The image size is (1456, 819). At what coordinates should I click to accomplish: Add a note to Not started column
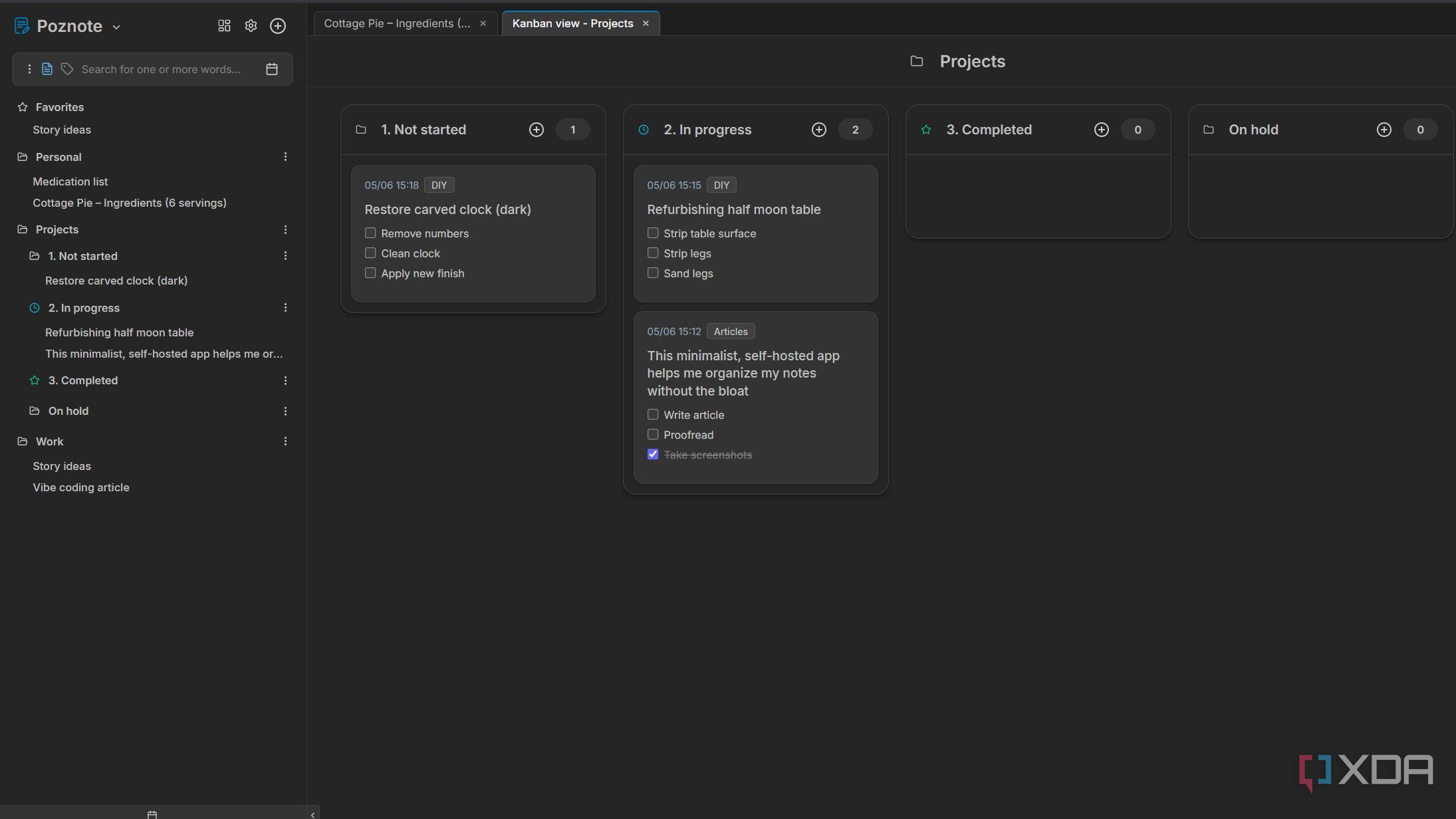point(537,130)
